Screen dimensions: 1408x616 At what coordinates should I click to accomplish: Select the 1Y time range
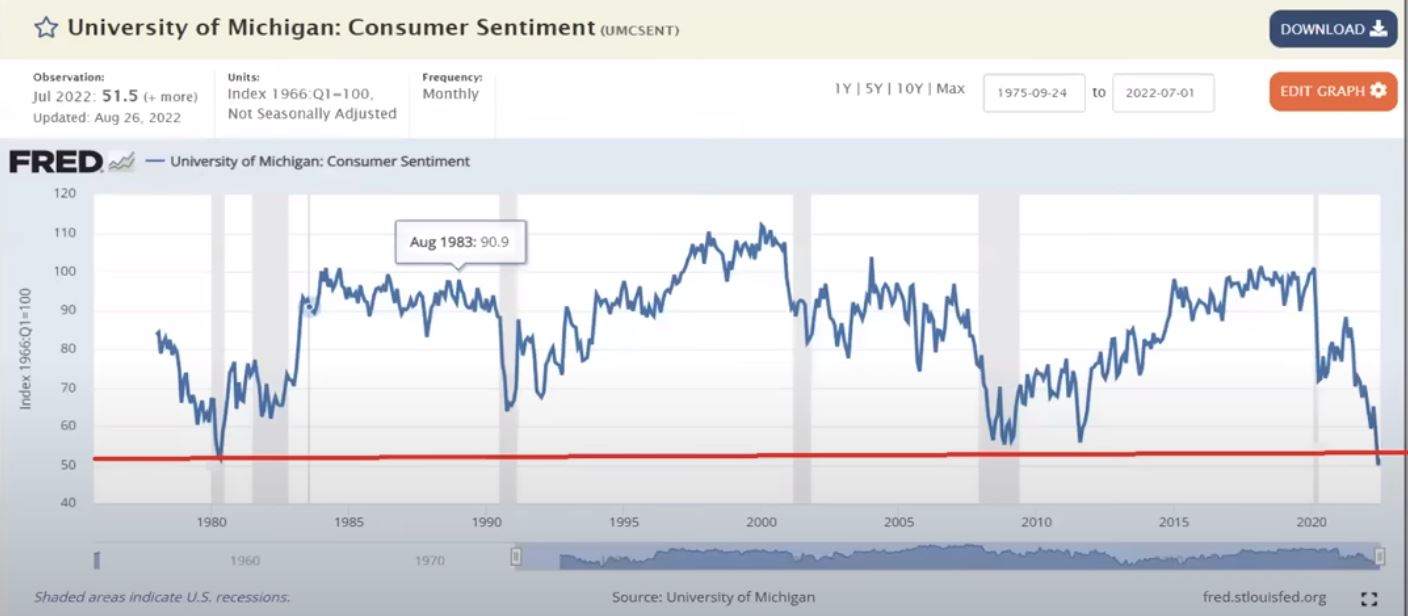(843, 89)
